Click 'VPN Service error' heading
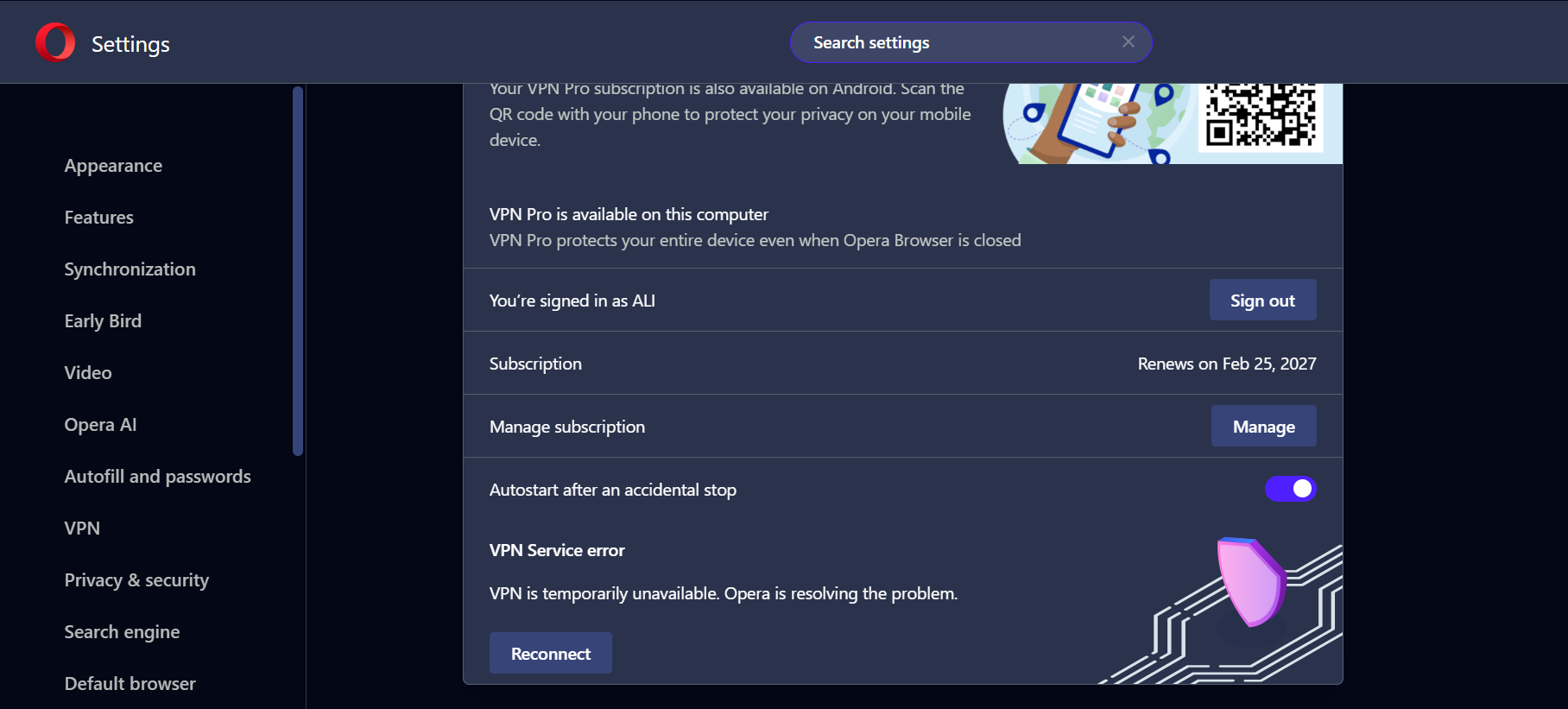Viewport: 1568px width, 709px height. (557, 550)
